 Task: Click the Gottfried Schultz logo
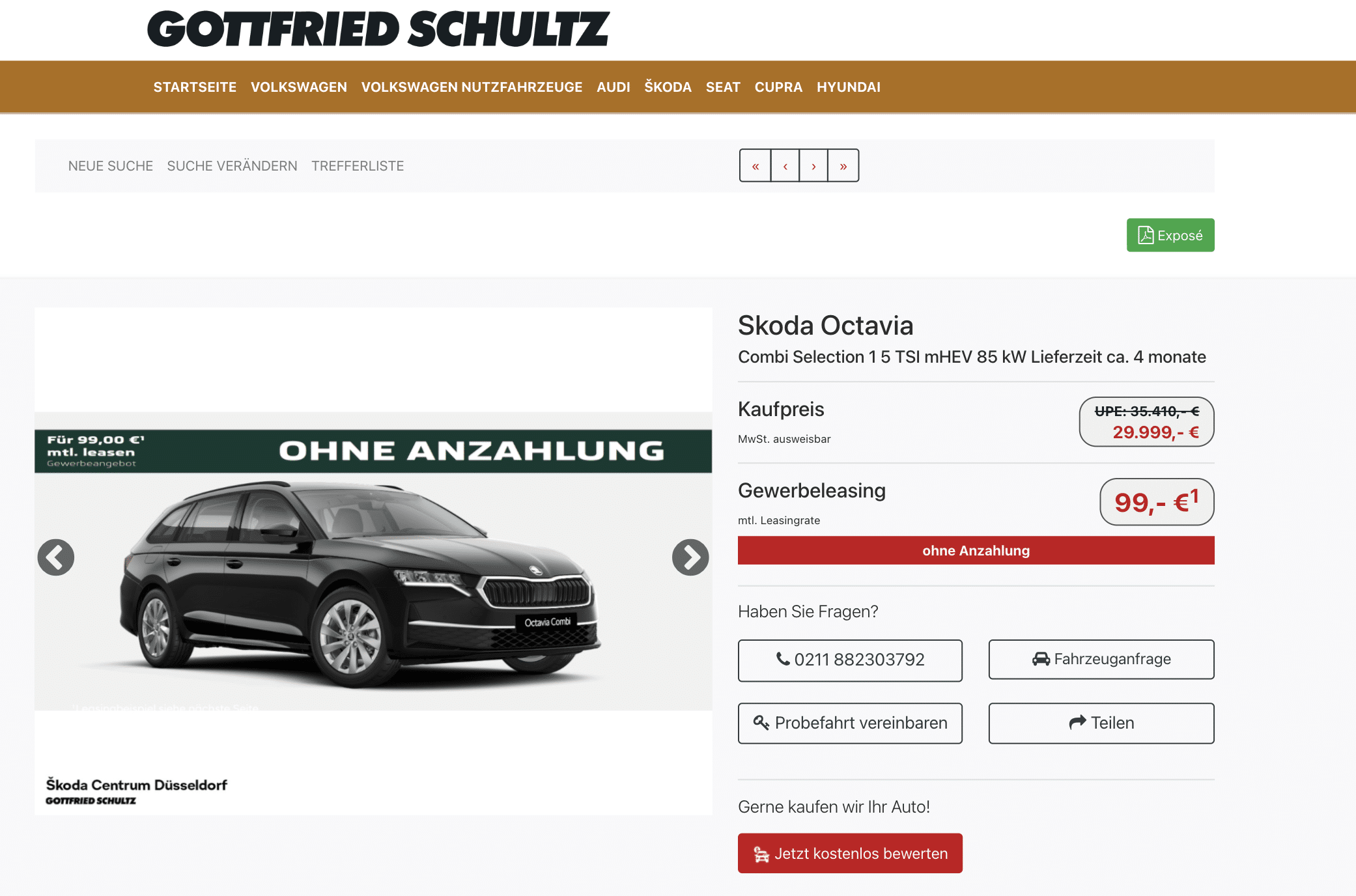pos(378,29)
